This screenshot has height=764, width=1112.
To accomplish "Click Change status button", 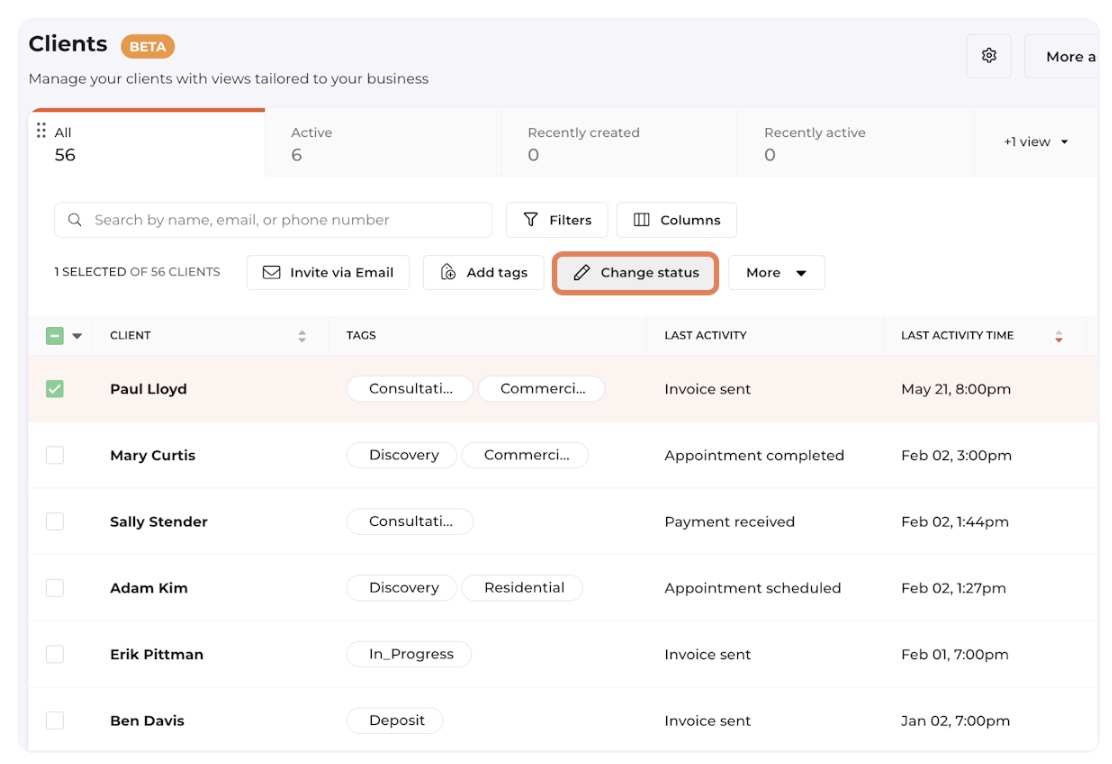I will click(x=635, y=272).
